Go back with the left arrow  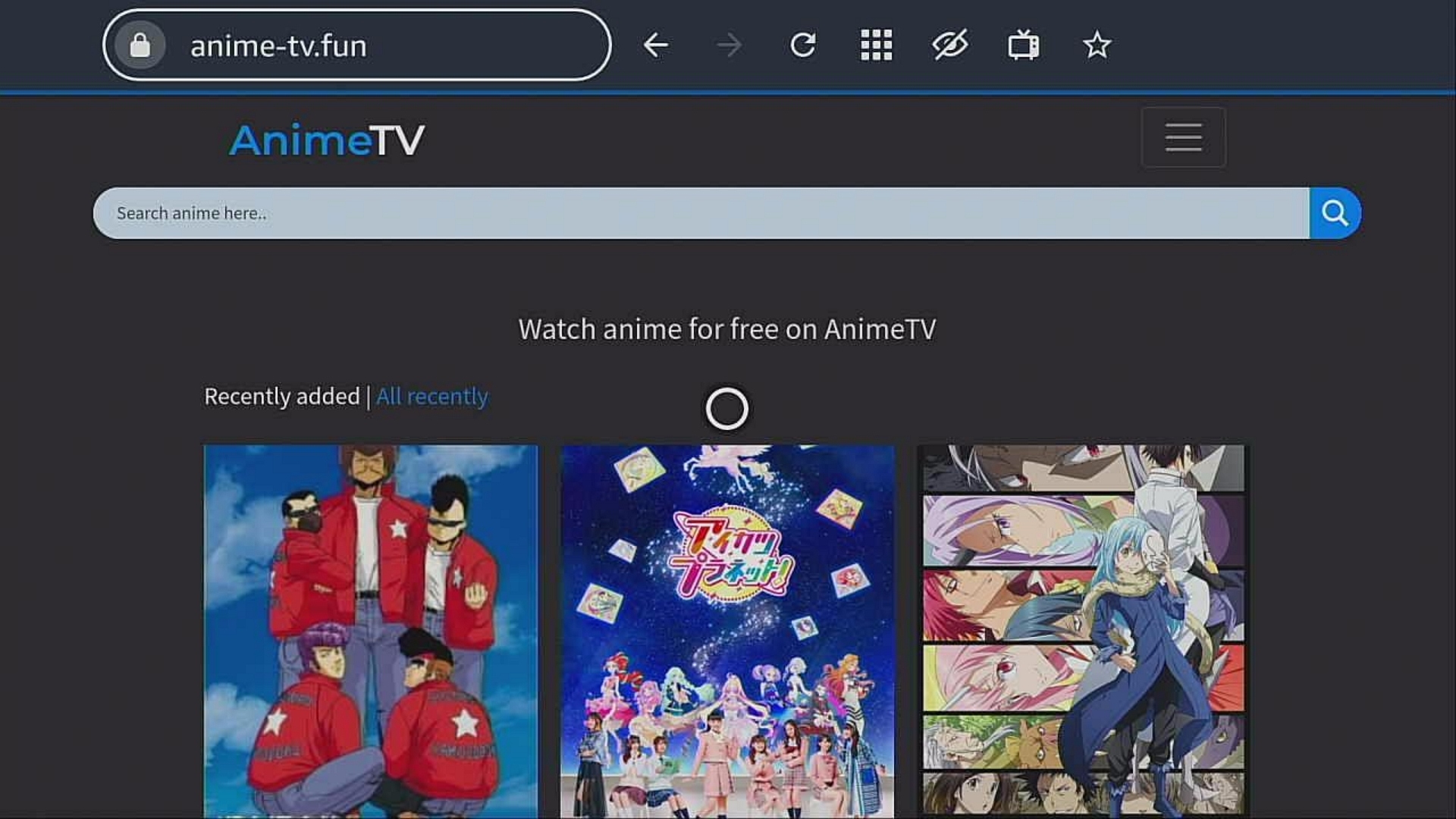click(x=656, y=45)
